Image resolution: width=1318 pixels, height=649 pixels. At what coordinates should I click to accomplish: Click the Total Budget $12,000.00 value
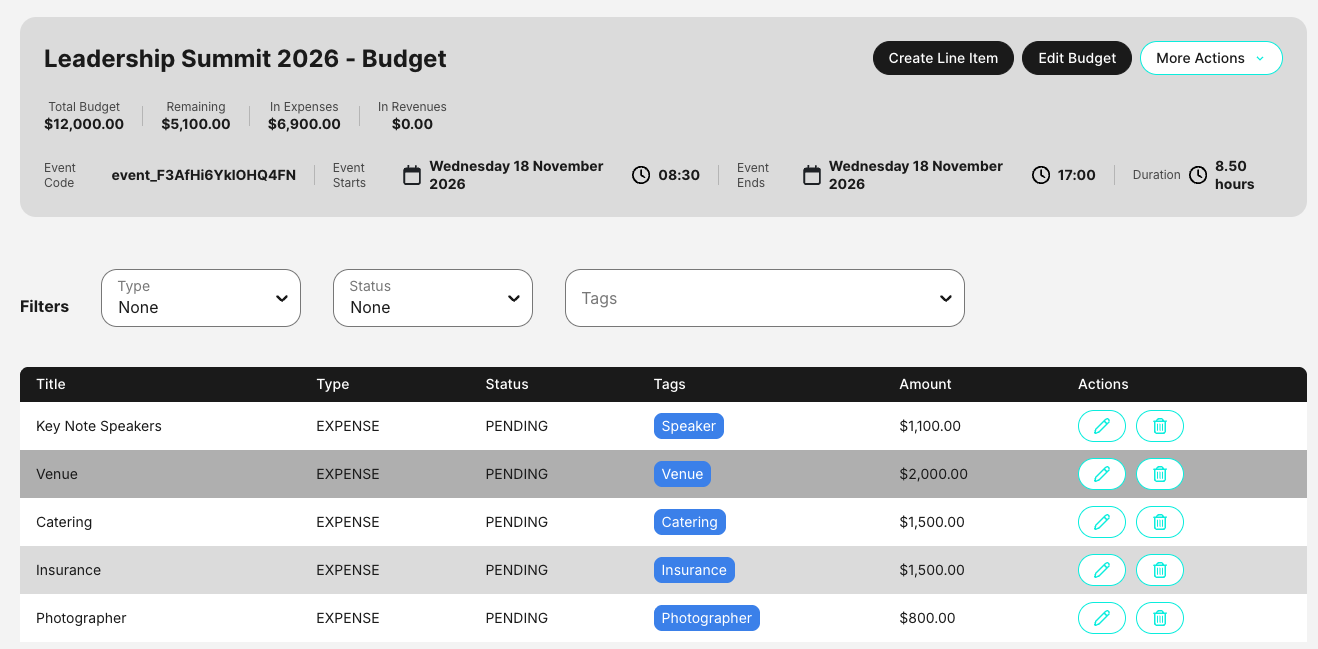point(84,124)
